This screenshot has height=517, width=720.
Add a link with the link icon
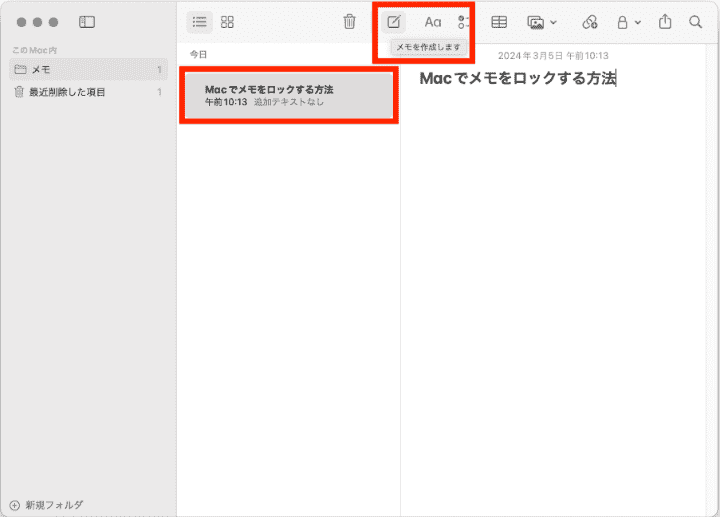590,22
